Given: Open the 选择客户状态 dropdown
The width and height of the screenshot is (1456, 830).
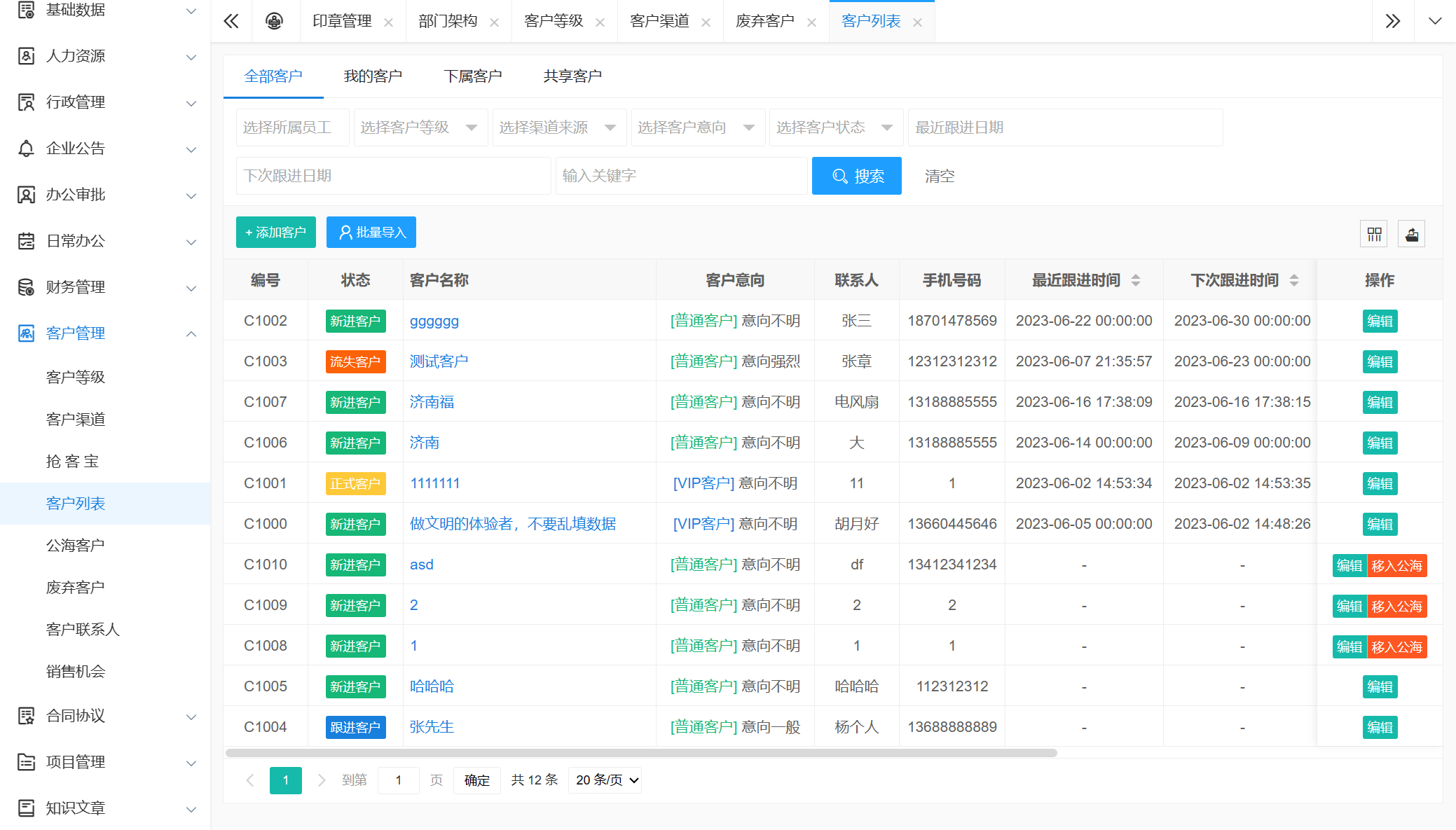Looking at the screenshot, I should coord(837,127).
